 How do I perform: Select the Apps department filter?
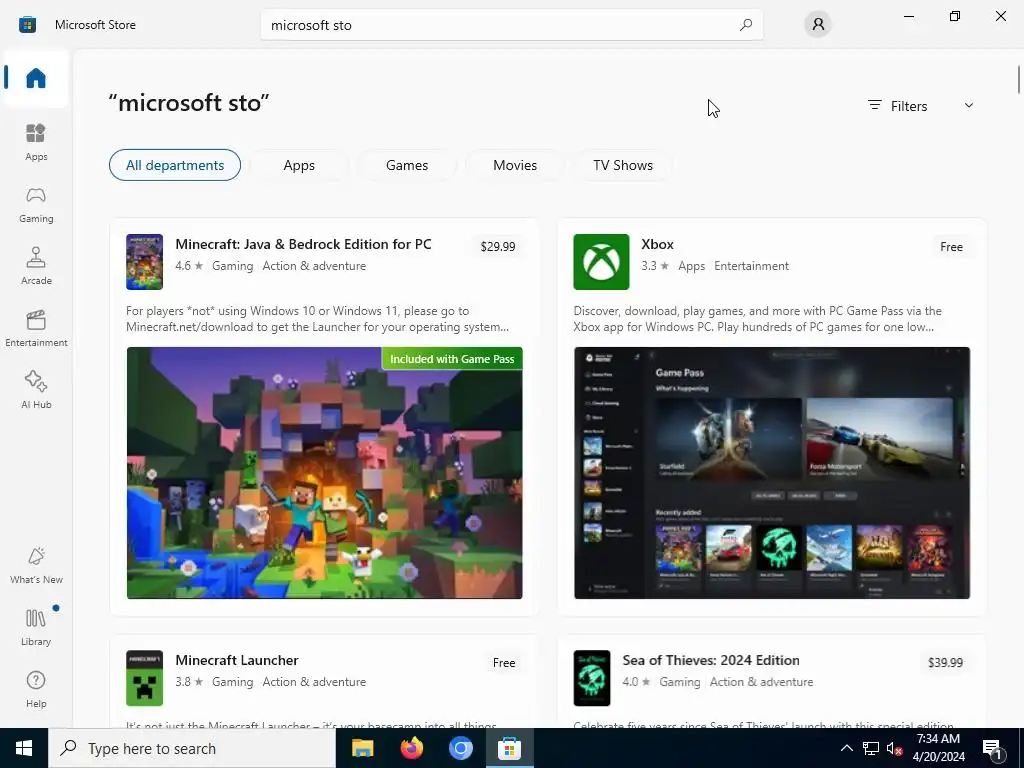point(299,165)
